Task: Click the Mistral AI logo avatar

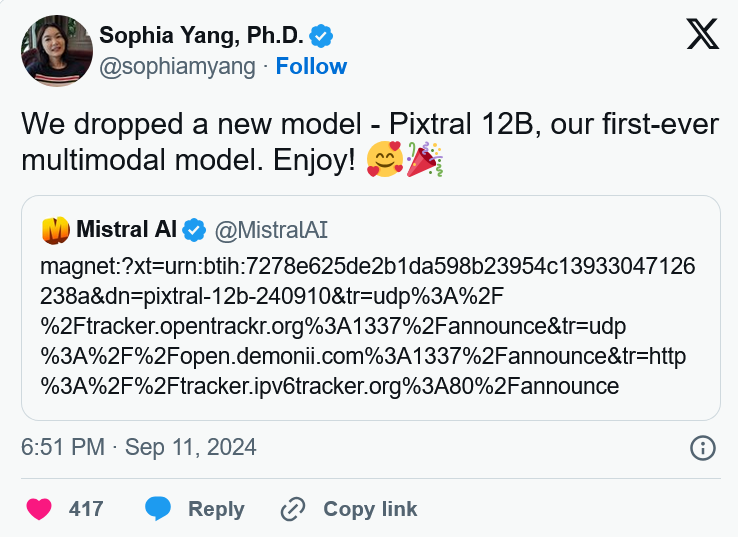Action: pyautogui.click(x=55, y=231)
